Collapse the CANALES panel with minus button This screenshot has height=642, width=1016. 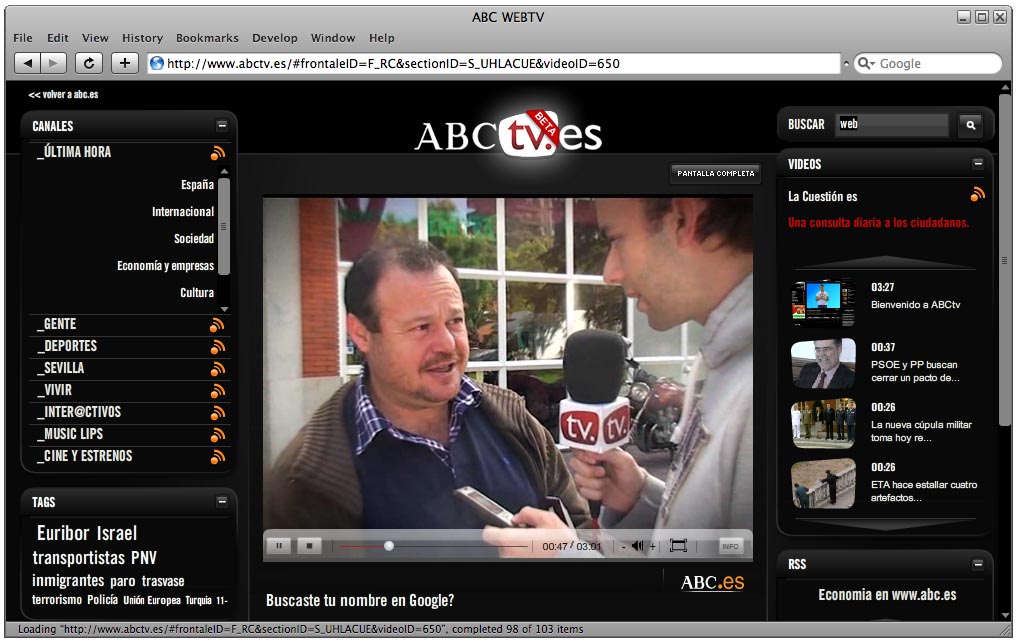222,126
